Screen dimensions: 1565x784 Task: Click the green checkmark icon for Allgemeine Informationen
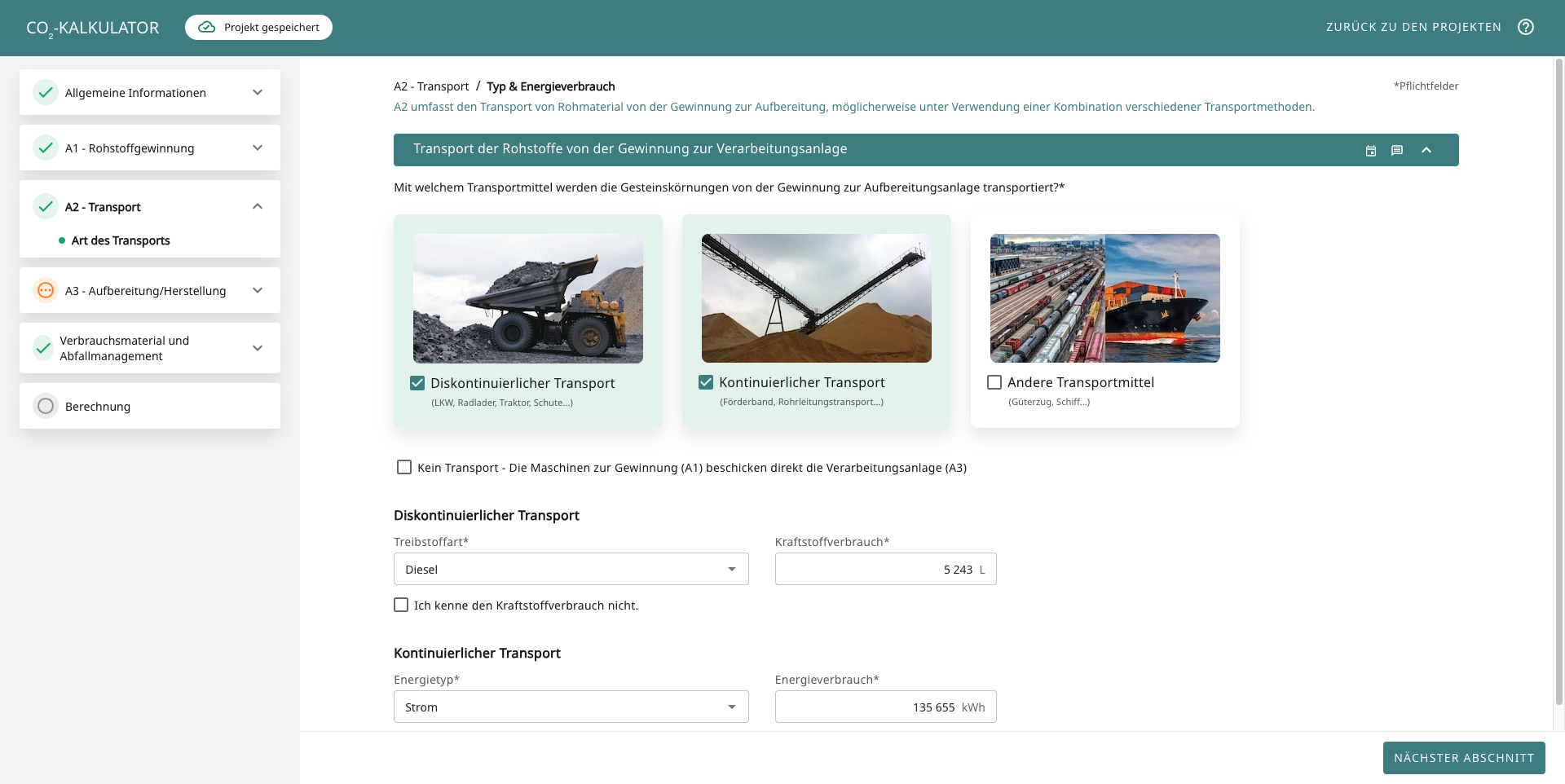46,92
